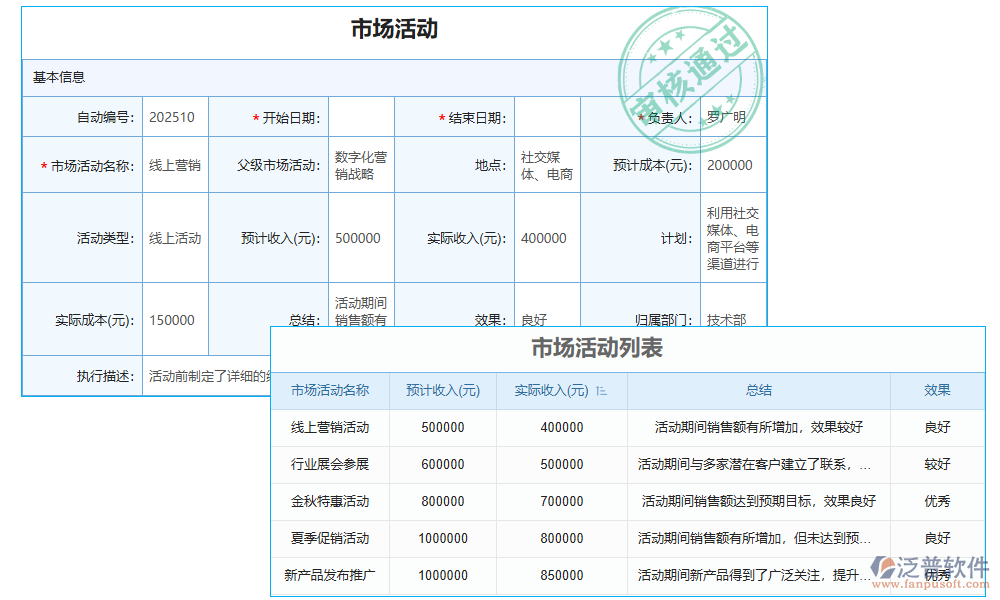
Task: Select the 新产品发布推广 table row
Action: tap(331, 576)
